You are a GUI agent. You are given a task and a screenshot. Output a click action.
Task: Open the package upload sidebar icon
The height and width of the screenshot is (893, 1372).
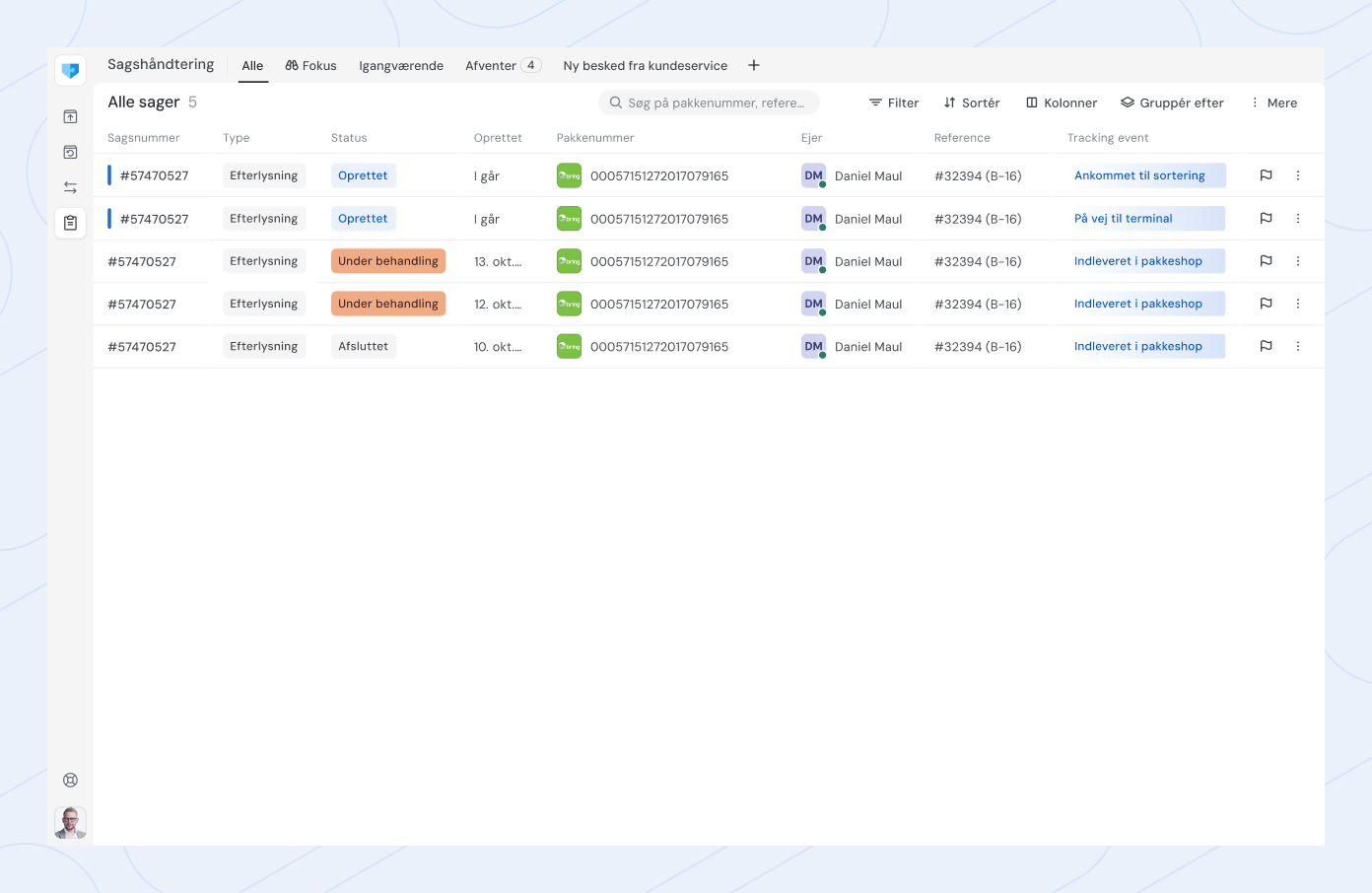70,117
